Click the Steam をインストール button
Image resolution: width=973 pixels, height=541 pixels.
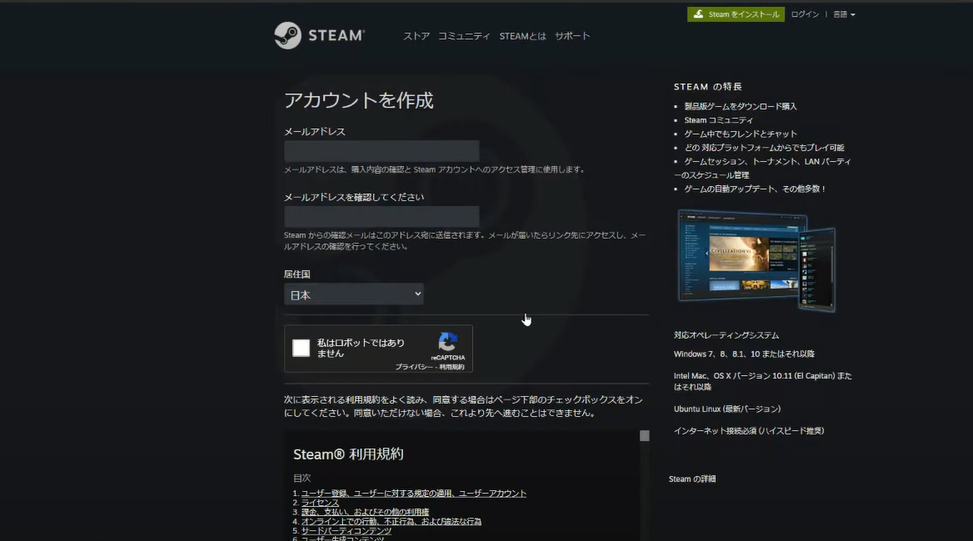click(736, 14)
